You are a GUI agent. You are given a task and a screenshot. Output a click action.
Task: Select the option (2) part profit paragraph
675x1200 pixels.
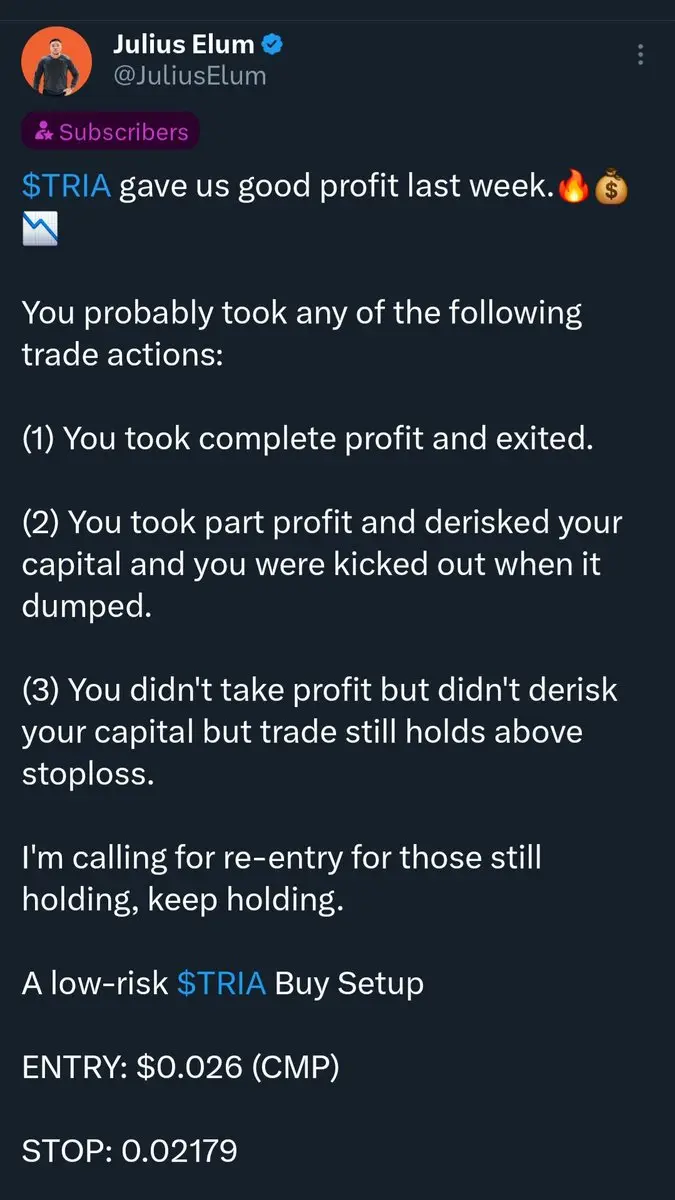tap(322, 565)
